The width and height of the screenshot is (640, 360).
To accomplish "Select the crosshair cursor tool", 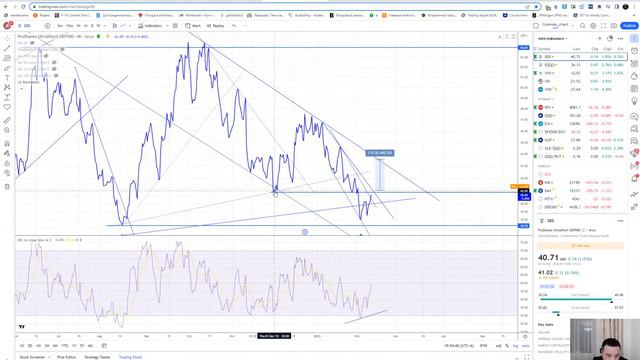I will tap(7, 38).
